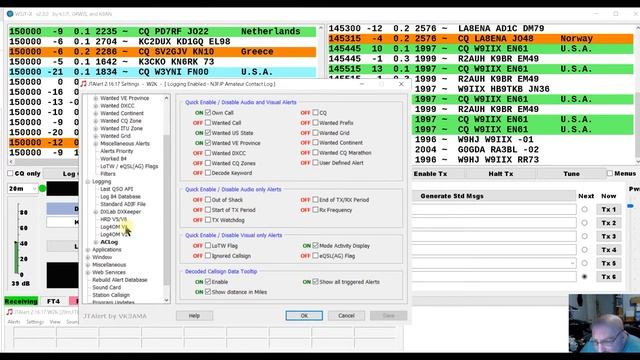The height and width of the screenshot is (360, 640).
Task: Enable the TX Watchdog checkbox
Action: point(208,220)
